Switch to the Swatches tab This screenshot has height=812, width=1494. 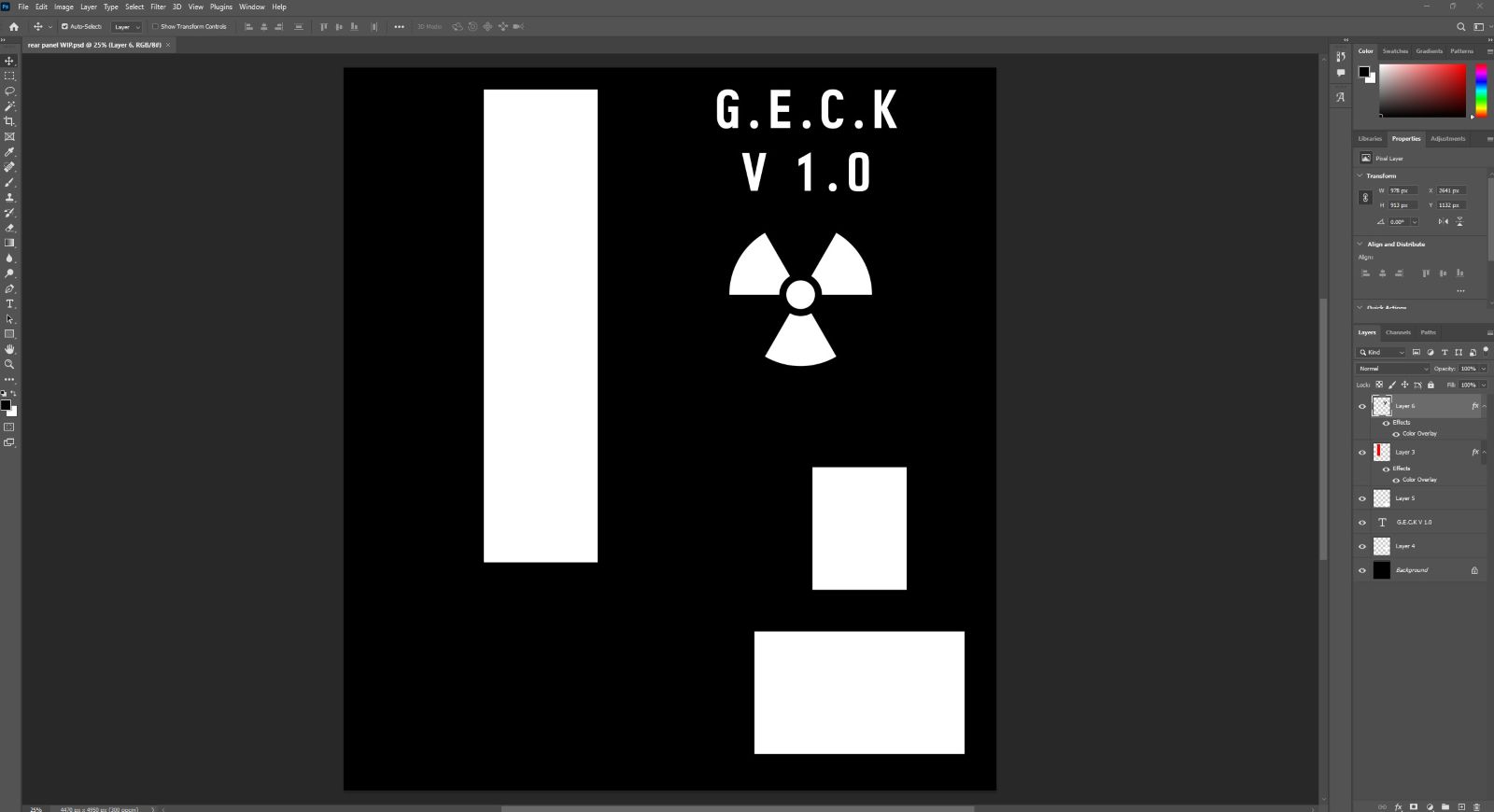(x=1395, y=51)
